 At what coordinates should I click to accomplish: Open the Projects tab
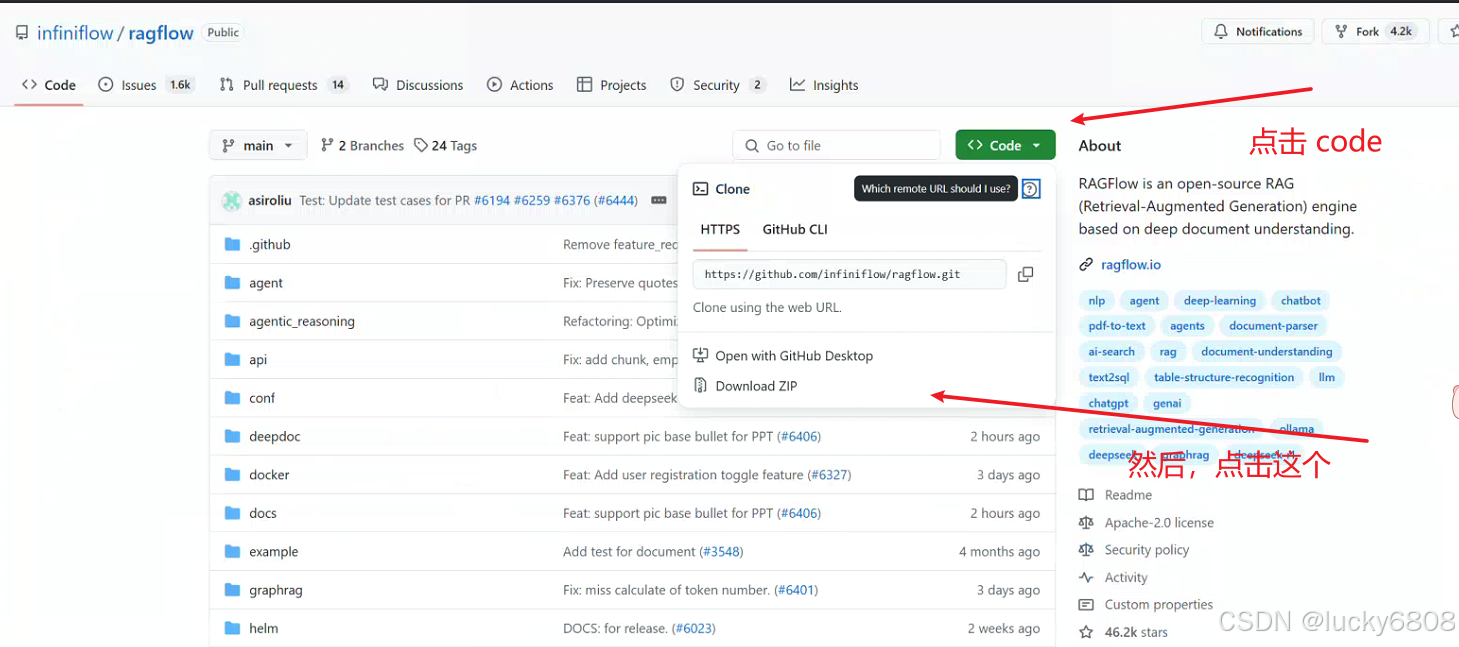tap(612, 85)
